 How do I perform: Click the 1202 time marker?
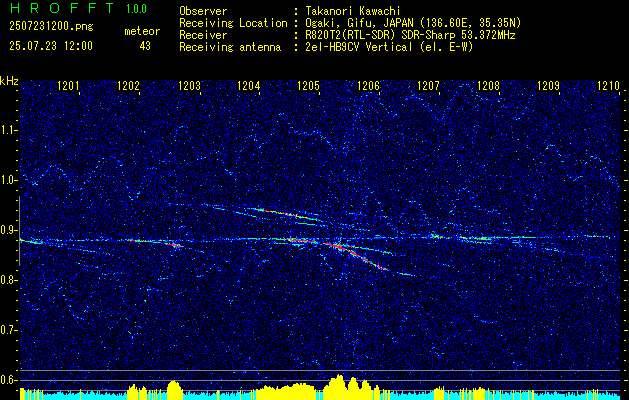pos(128,85)
